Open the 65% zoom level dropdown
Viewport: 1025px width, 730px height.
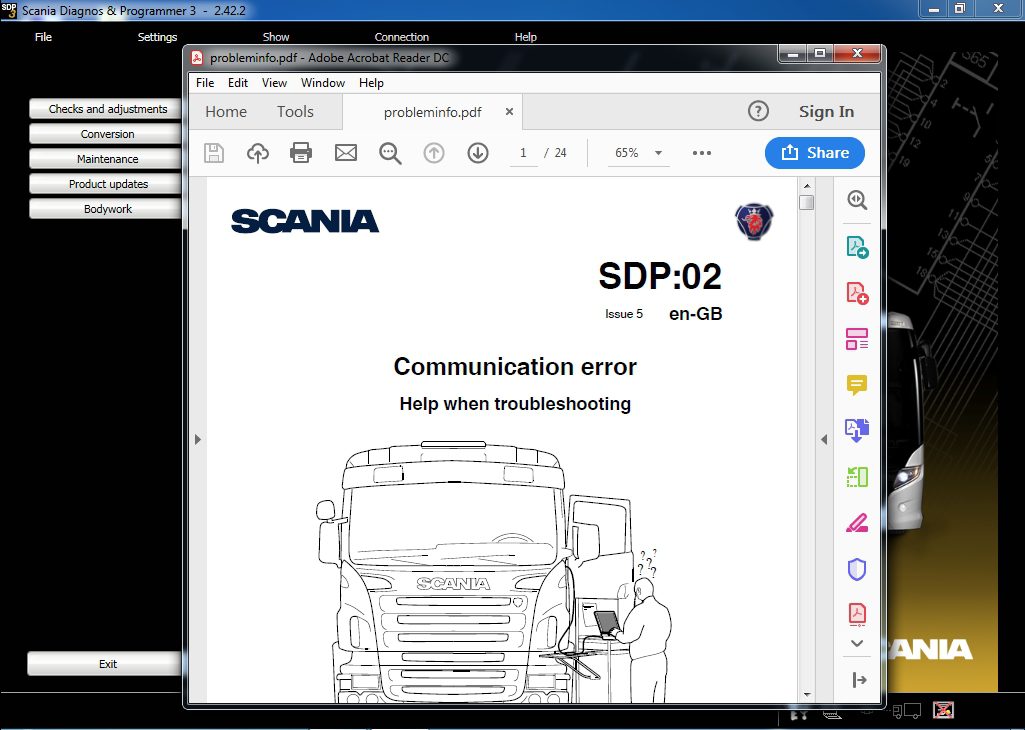pos(638,152)
